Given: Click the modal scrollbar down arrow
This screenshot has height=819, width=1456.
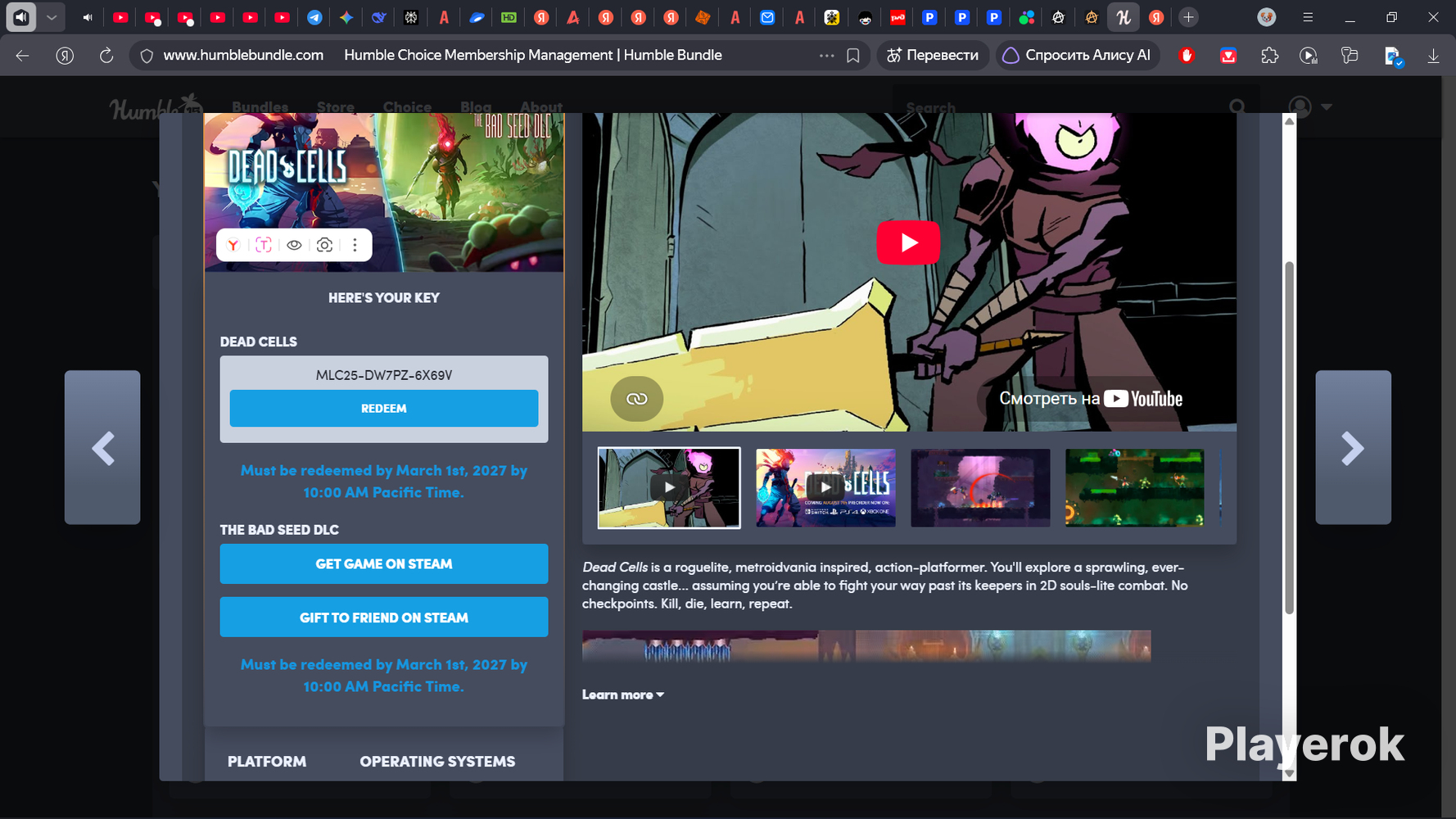Looking at the screenshot, I should tap(1289, 773).
